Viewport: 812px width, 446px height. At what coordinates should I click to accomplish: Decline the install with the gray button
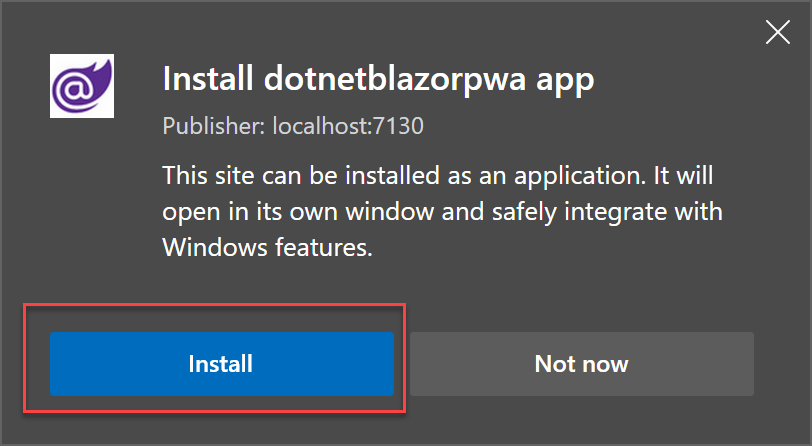tap(581, 363)
